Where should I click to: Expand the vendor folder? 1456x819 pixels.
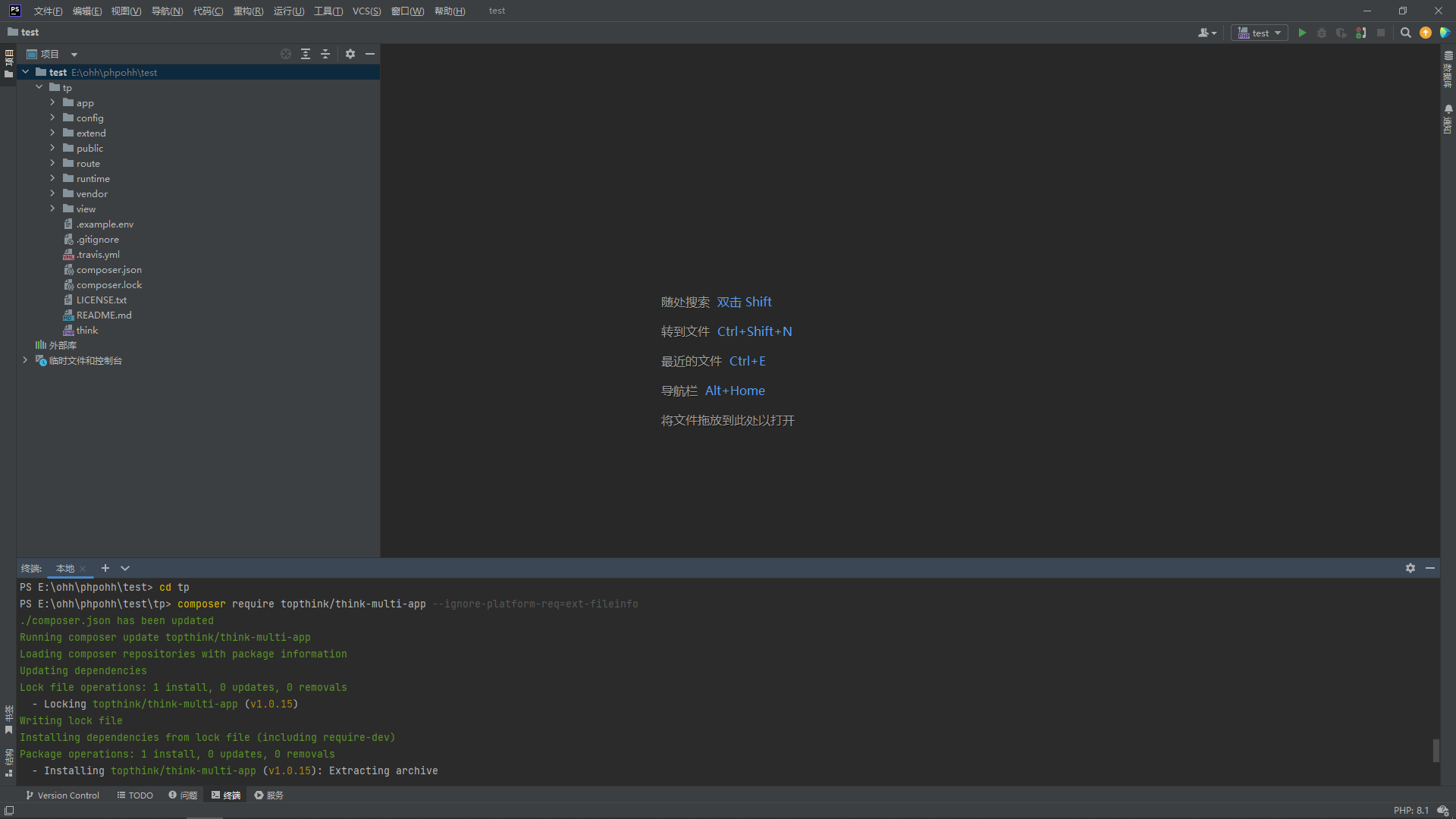point(52,193)
